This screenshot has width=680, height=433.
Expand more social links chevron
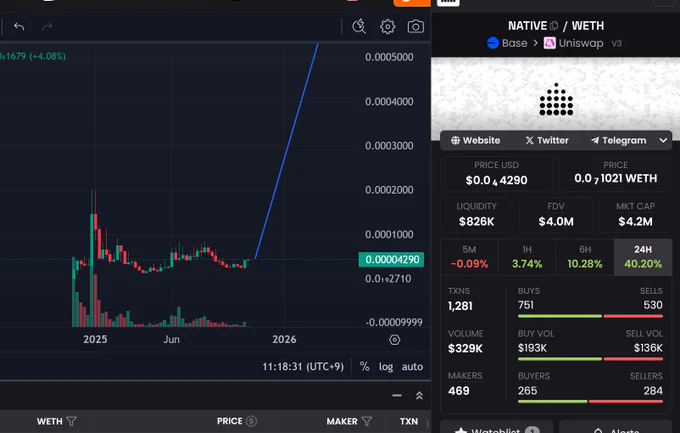pos(663,140)
